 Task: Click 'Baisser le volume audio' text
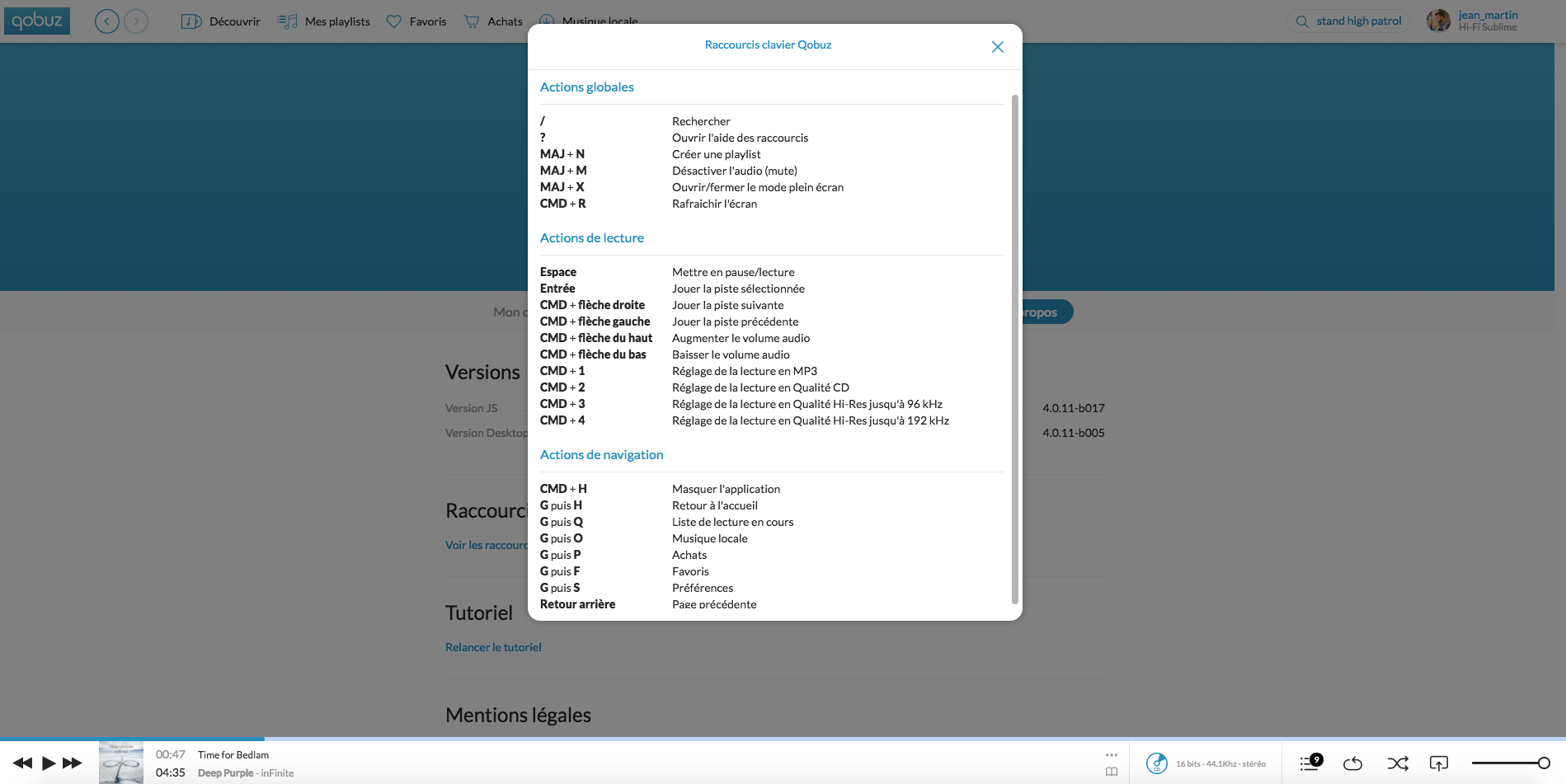pos(731,354)
